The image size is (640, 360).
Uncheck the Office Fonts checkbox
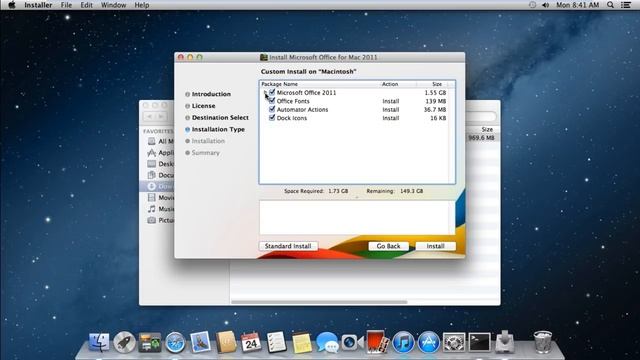click(272, 101)
